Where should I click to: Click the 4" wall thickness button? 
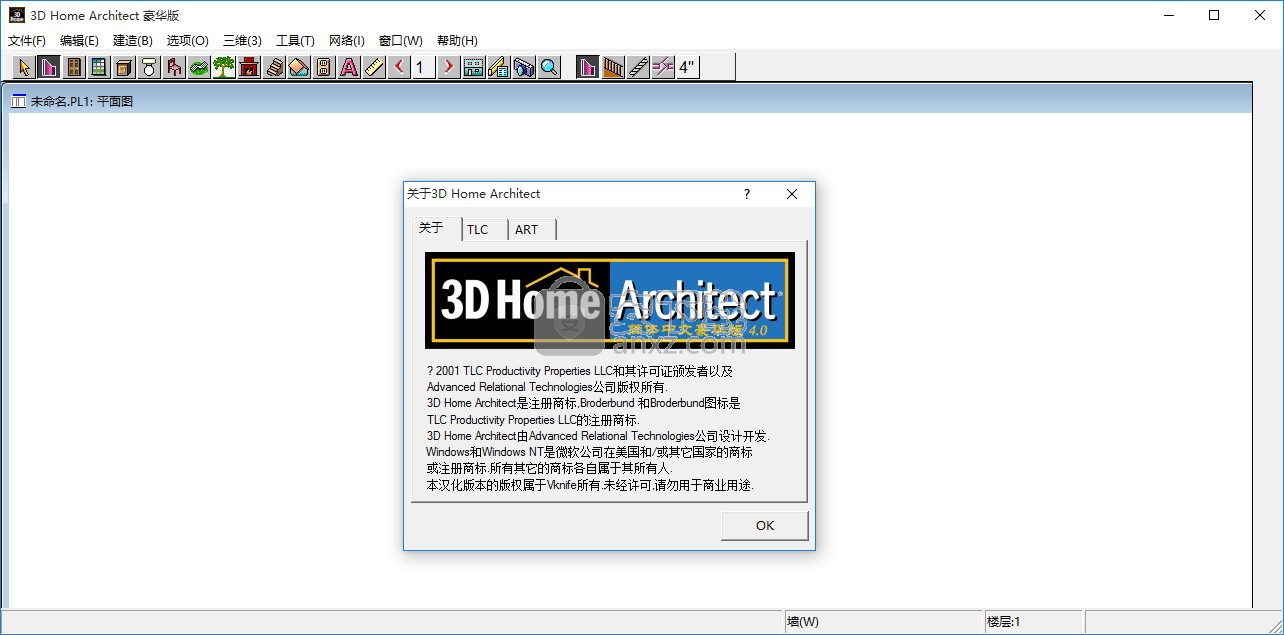688,67
